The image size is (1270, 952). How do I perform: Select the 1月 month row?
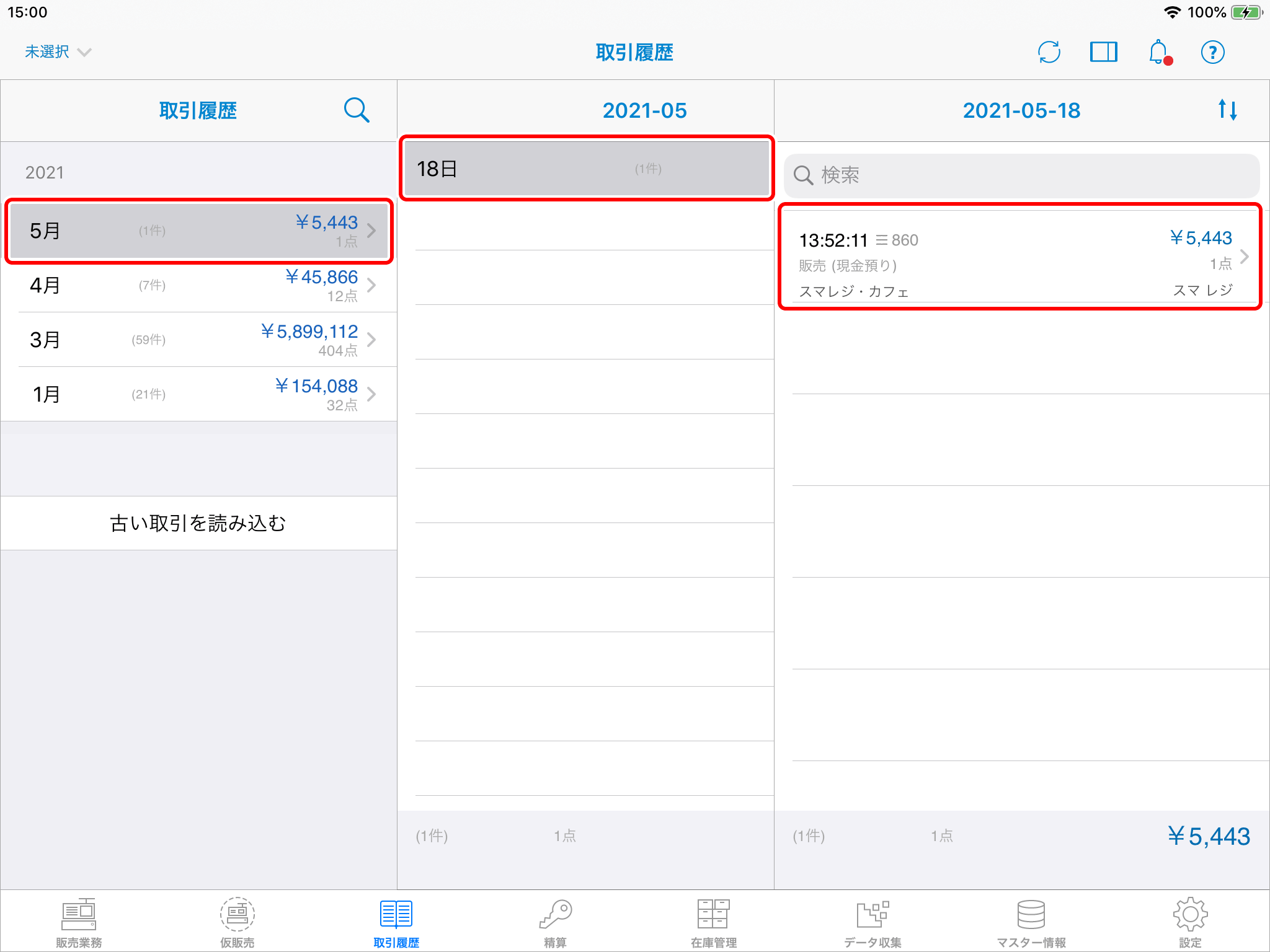[199, 394]
